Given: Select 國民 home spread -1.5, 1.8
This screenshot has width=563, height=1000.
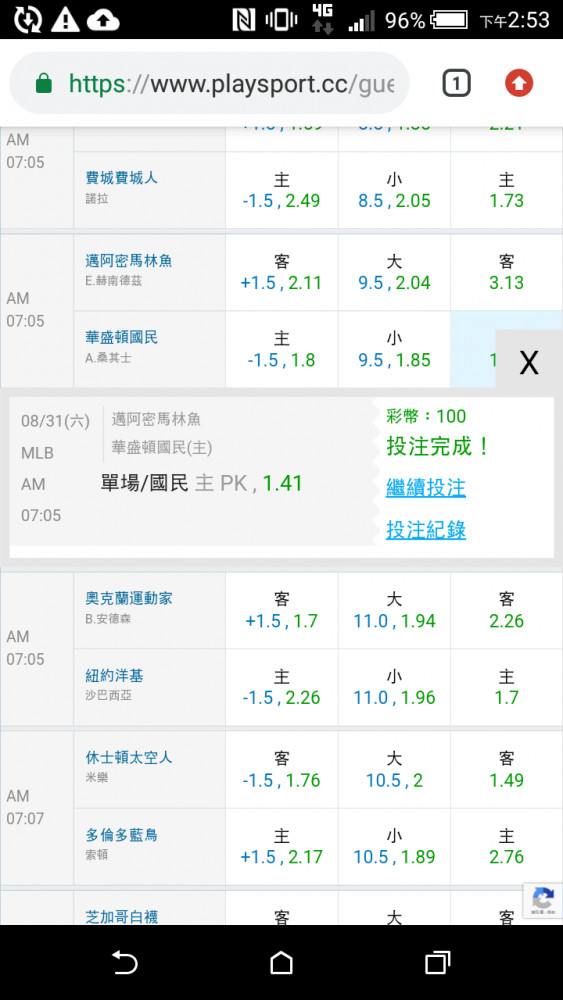Looking at the screenshot, I should (x=282, y=349).
